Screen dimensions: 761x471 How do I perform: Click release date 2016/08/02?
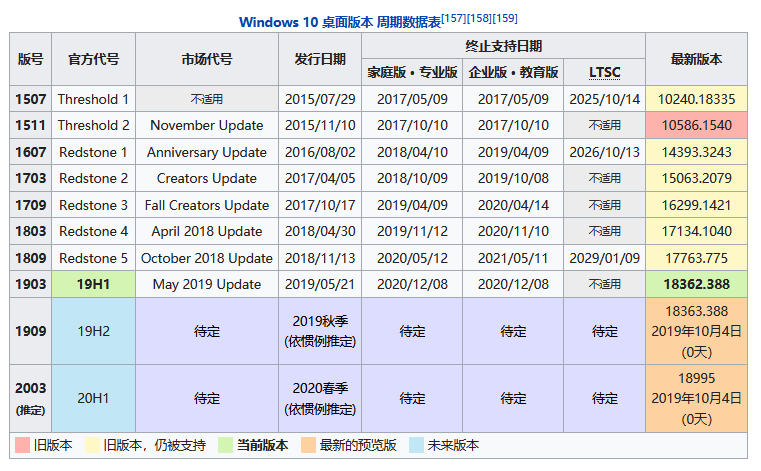coord(320,152)
